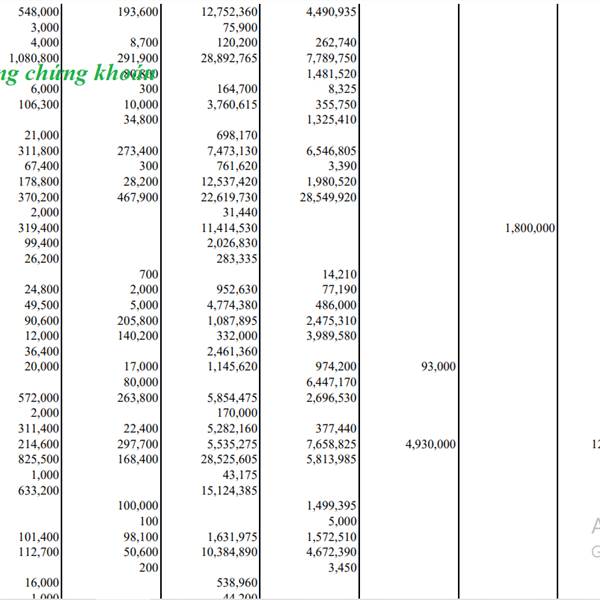Select the value 377,440
The image size is (600, 600).
pos(336,429)
